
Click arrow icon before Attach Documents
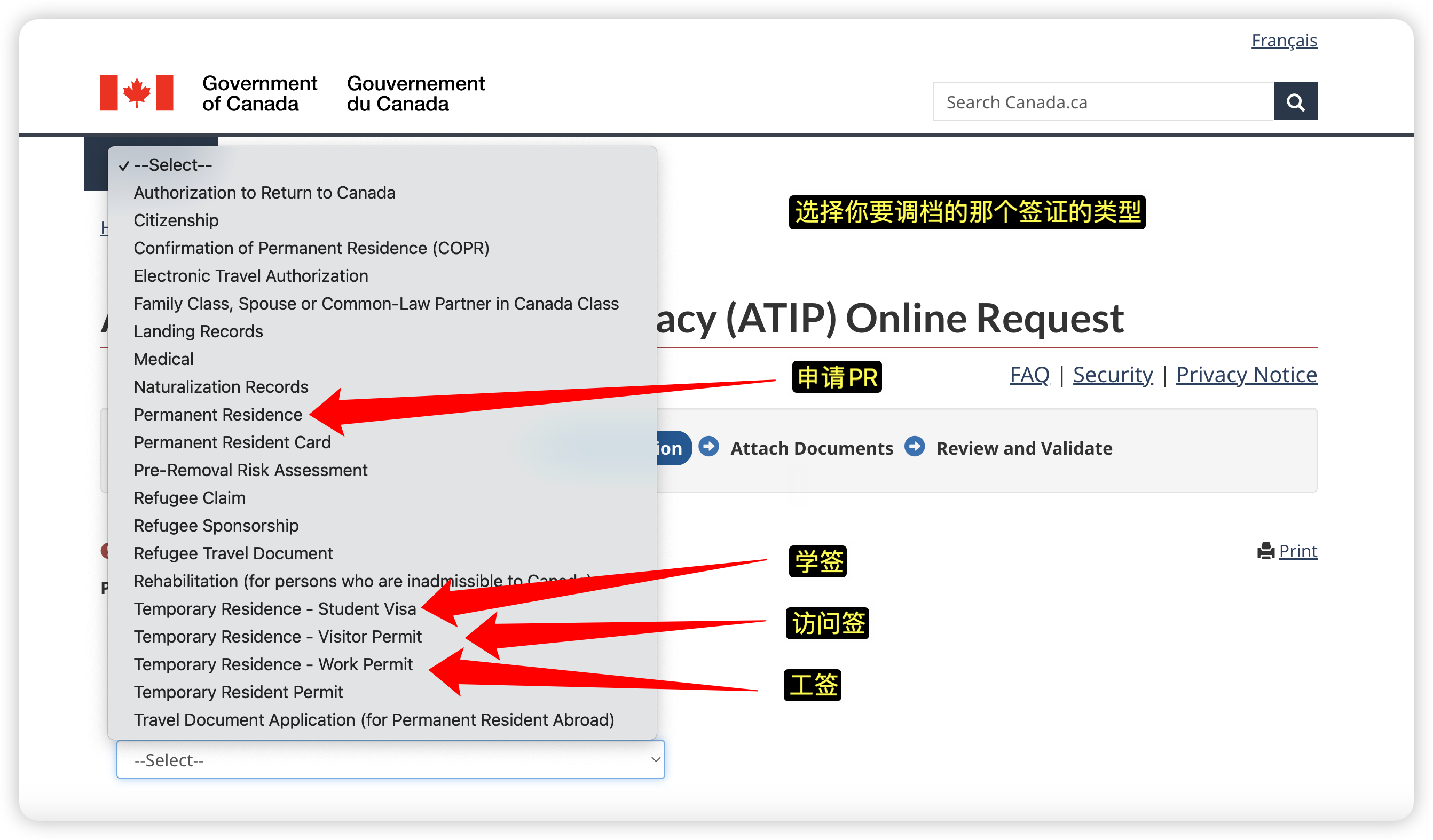pos(708,446)
